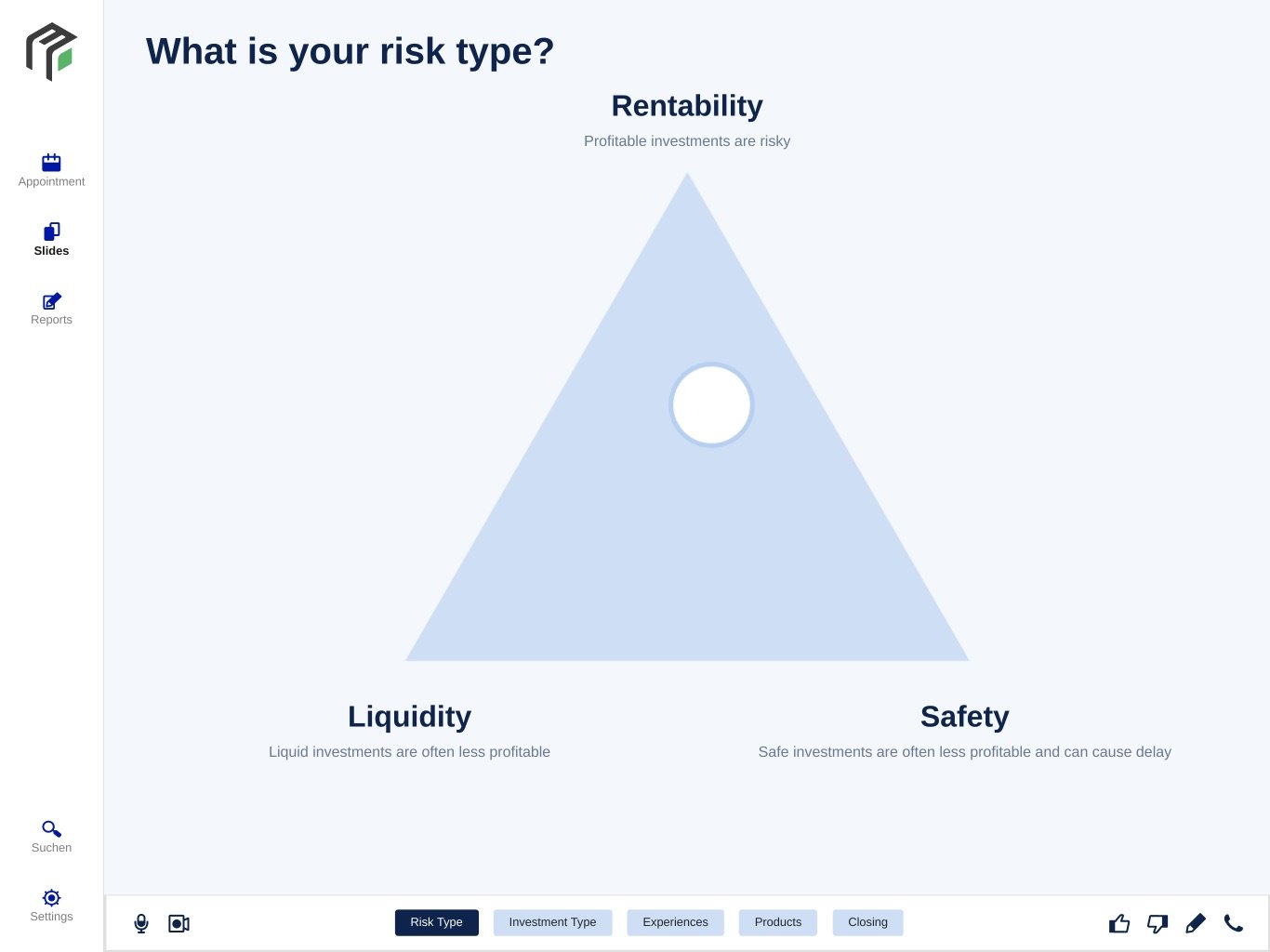Switch to the Risk Type tab
Screen dimensions: 1270x952
point(437,922)
